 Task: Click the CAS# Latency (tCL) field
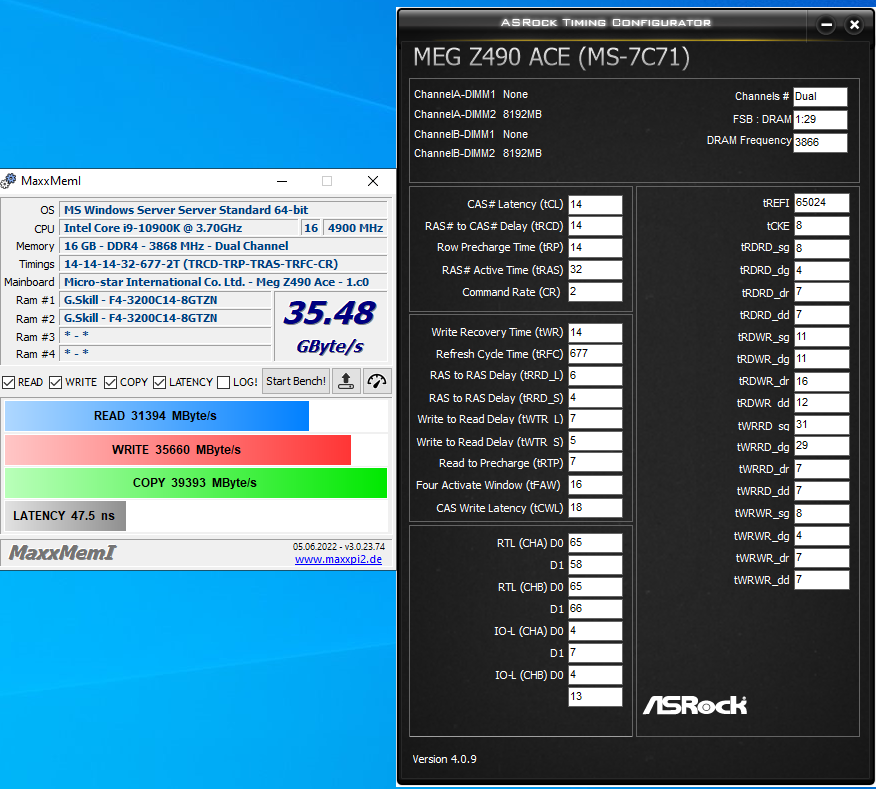click(595, 205)
